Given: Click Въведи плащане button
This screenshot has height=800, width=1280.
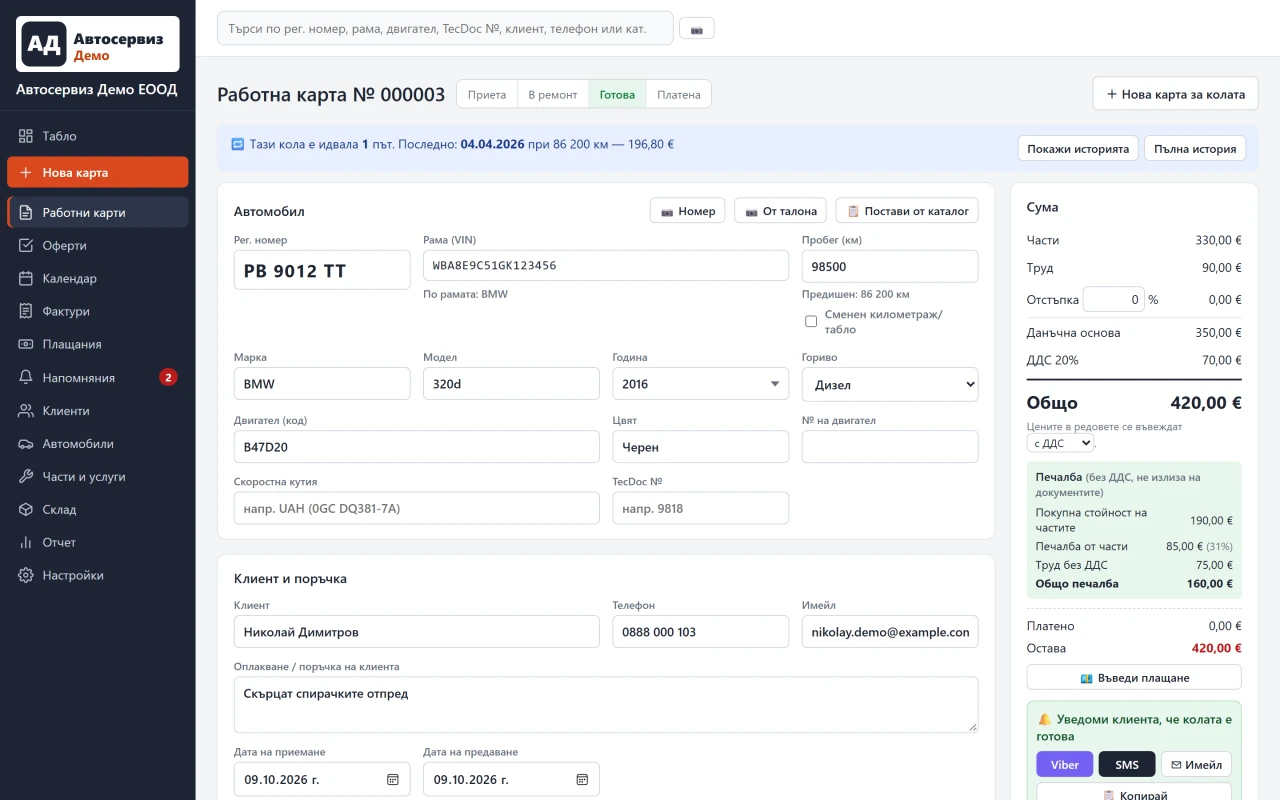Looking at the screenshot, I should [x=1134, y=677].
